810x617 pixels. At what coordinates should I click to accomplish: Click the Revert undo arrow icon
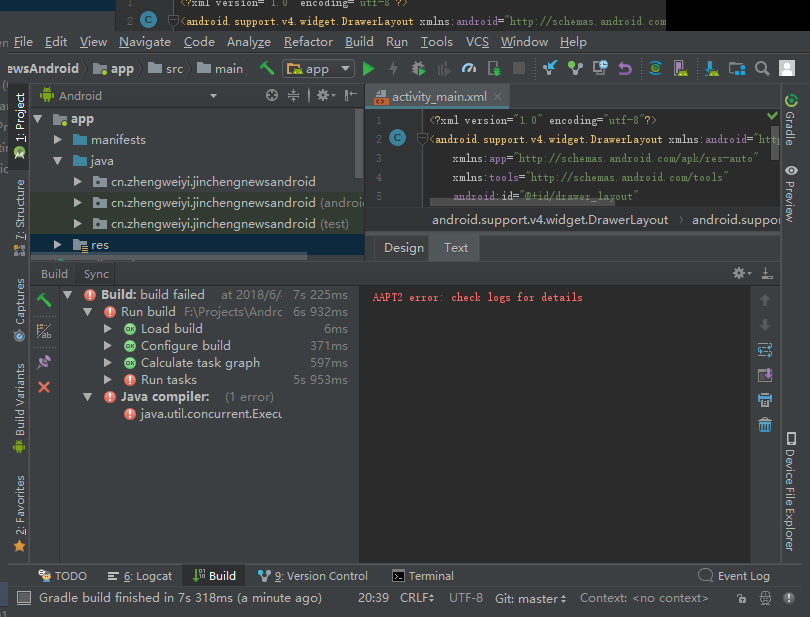[625, 68]
